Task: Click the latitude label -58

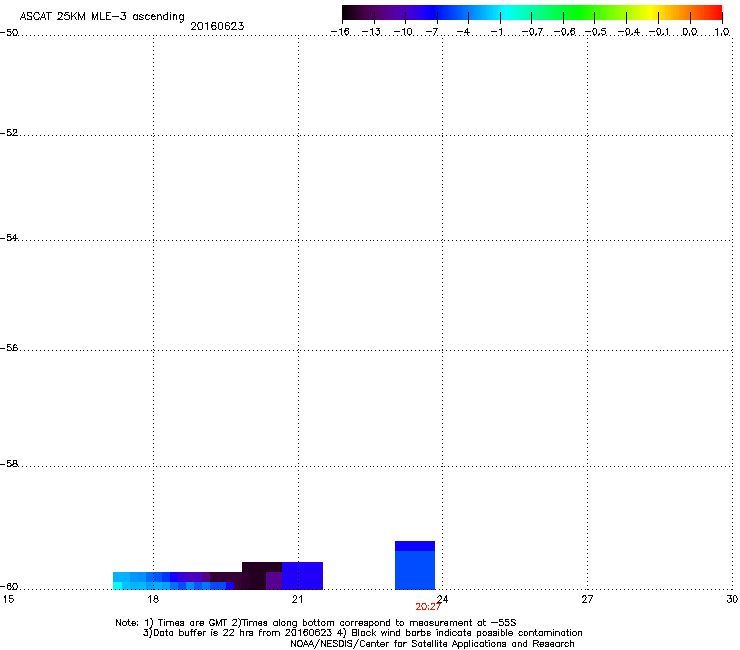Action: pyautogui.click(x=9, y=464)
